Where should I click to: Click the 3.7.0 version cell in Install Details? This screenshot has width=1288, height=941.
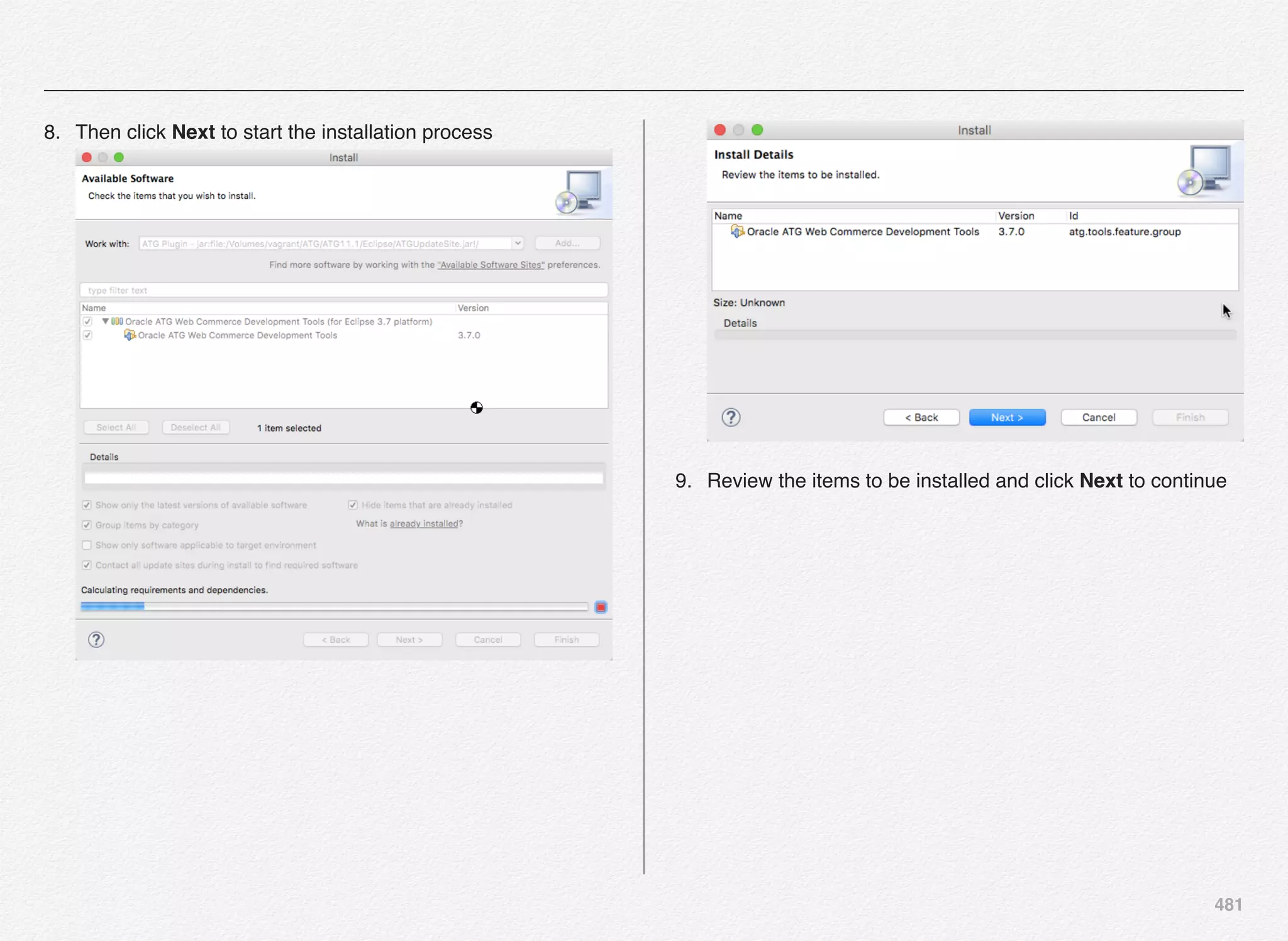pos(1011,231)
